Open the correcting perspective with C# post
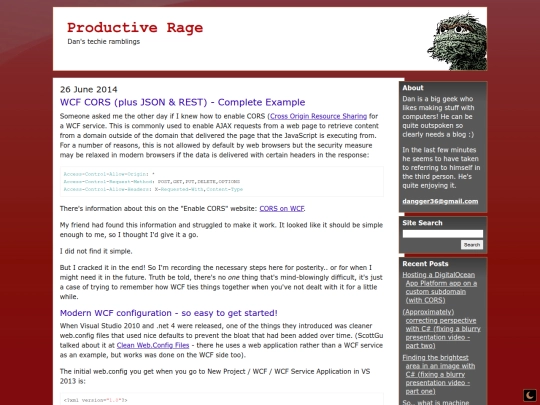This screenshot has width=540, height=405. pos(442,329)
